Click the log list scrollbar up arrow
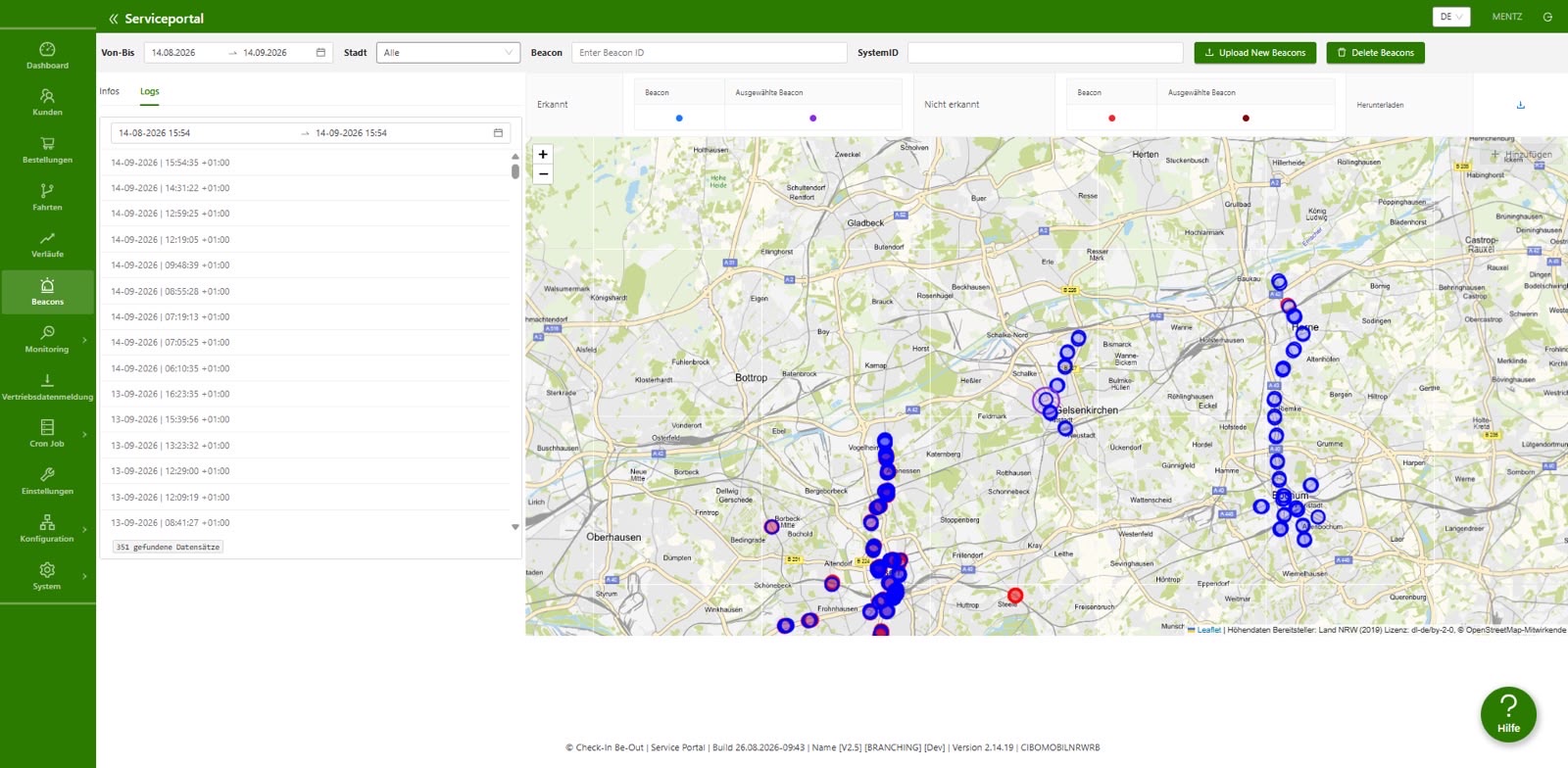Viewport: 1568px width, 768px height. (515, 156)
